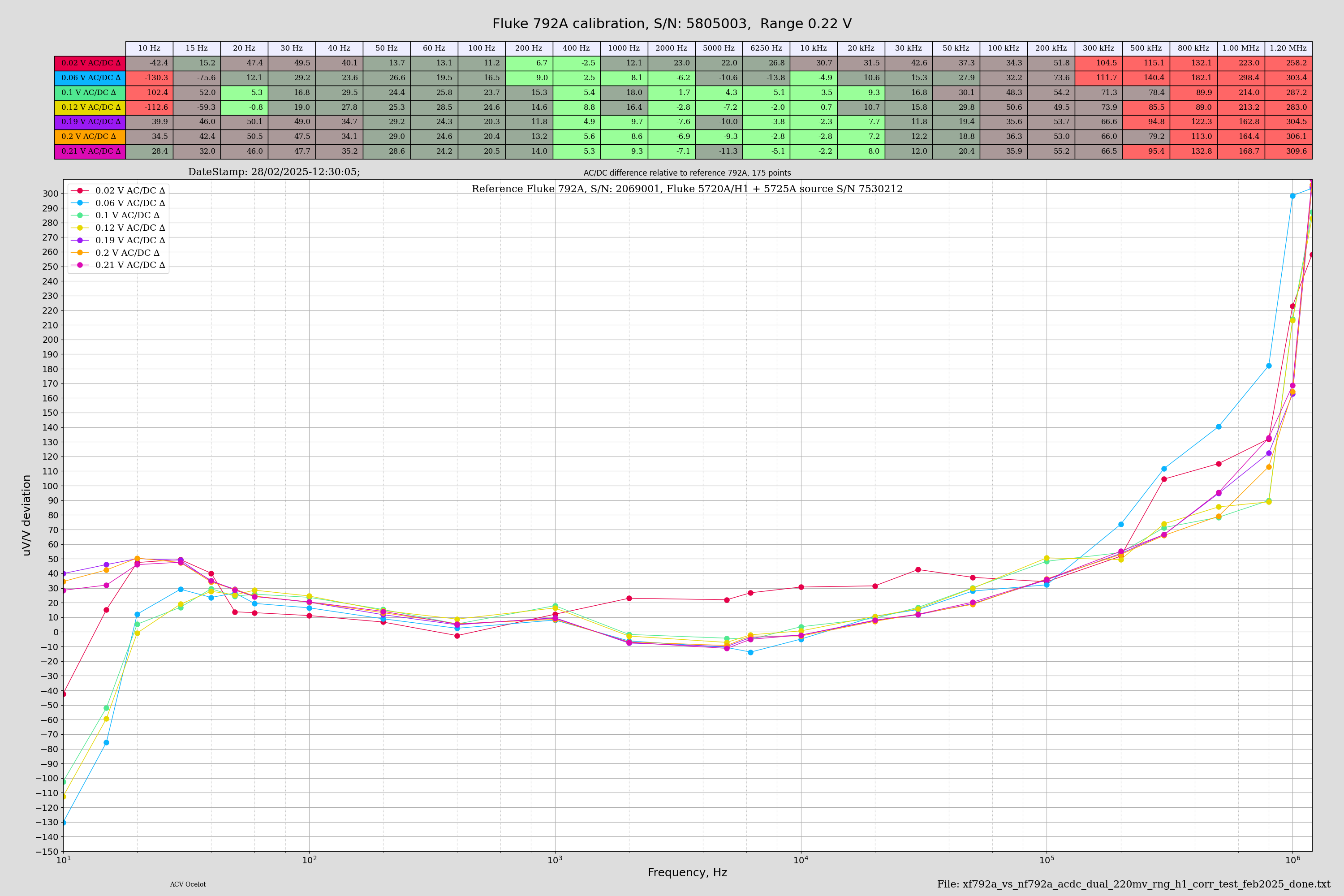Click the 0 tick label on y-axis

56,633
